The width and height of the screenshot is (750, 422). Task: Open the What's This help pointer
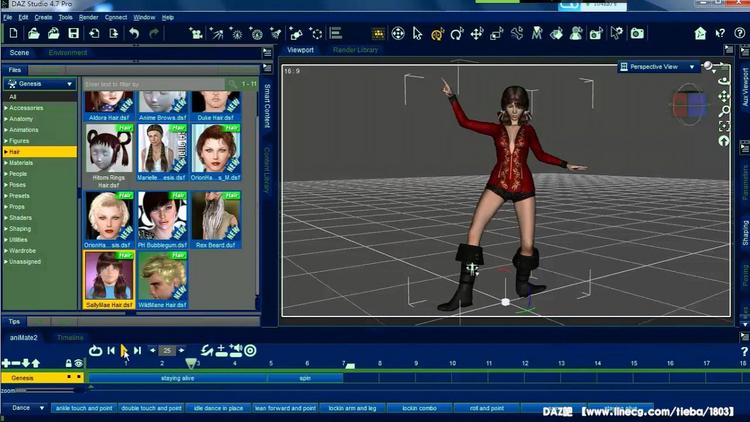tap(720, 33)
